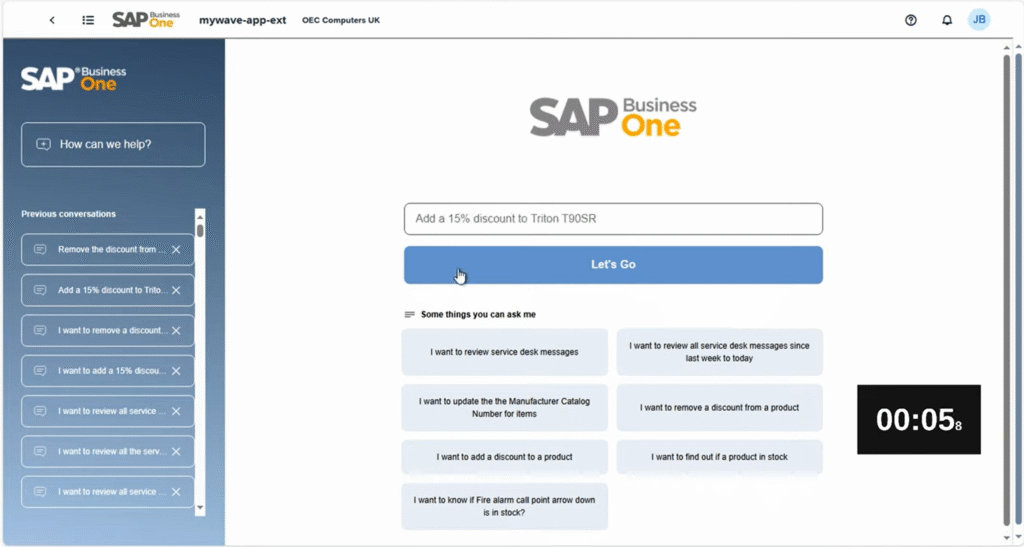1024x547 pixels.
Task: Delete the 'Add a 15% discount to Trito...' conversation
Action: (176, 290)
